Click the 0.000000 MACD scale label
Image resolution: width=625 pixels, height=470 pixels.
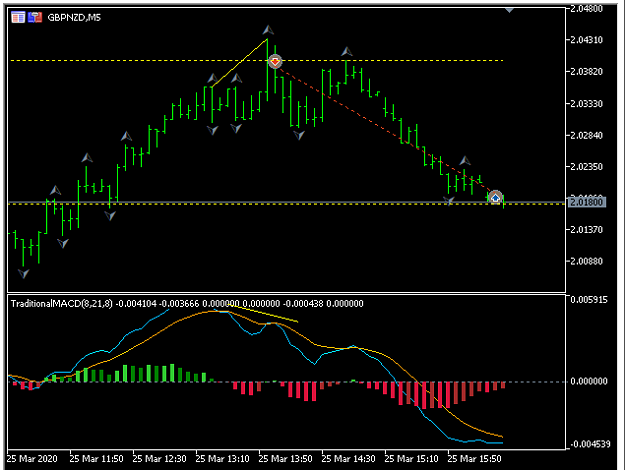(589, 382)
